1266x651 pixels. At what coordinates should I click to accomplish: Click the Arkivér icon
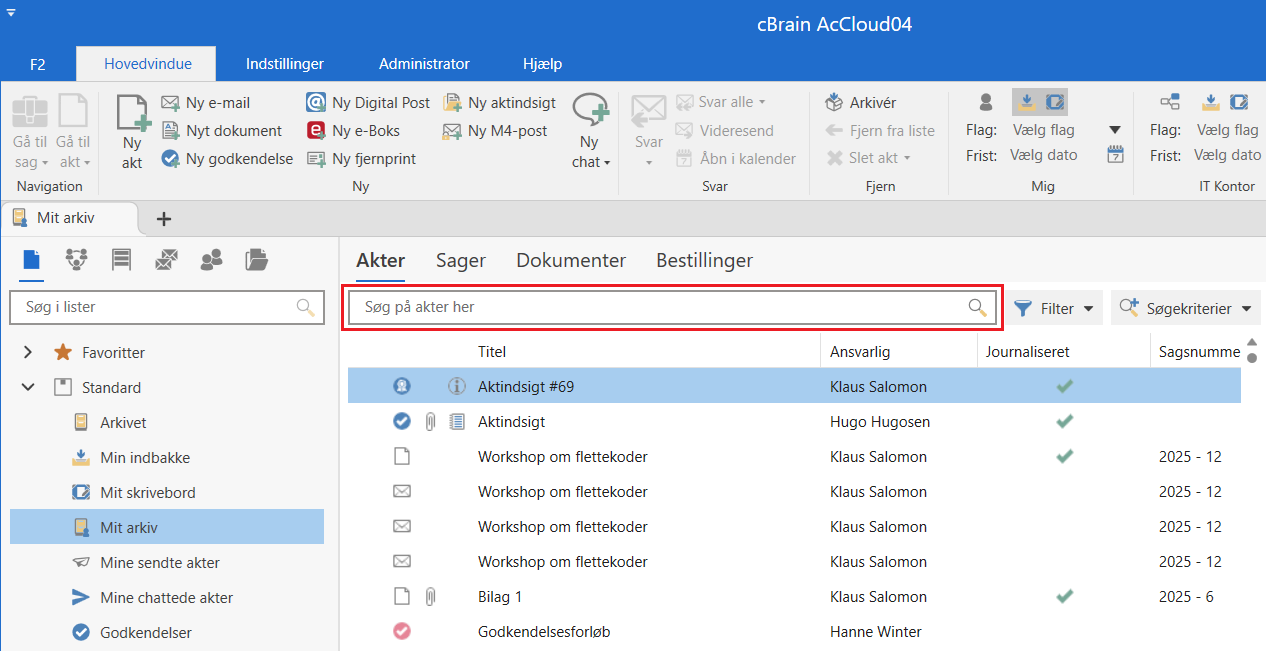[x=835, y=102]
